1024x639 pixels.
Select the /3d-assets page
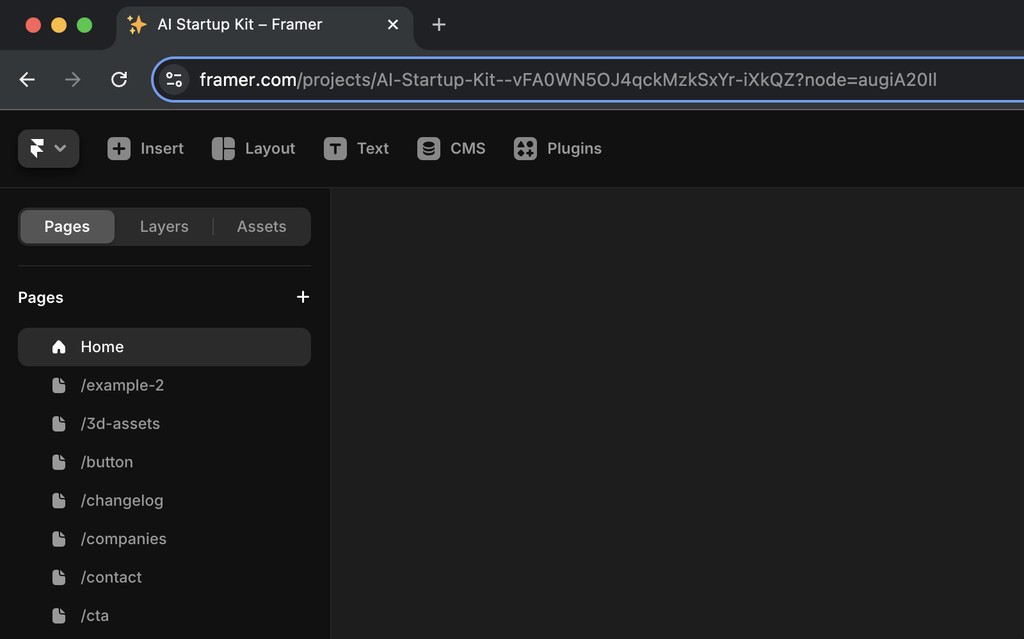(x=120, y=423)
